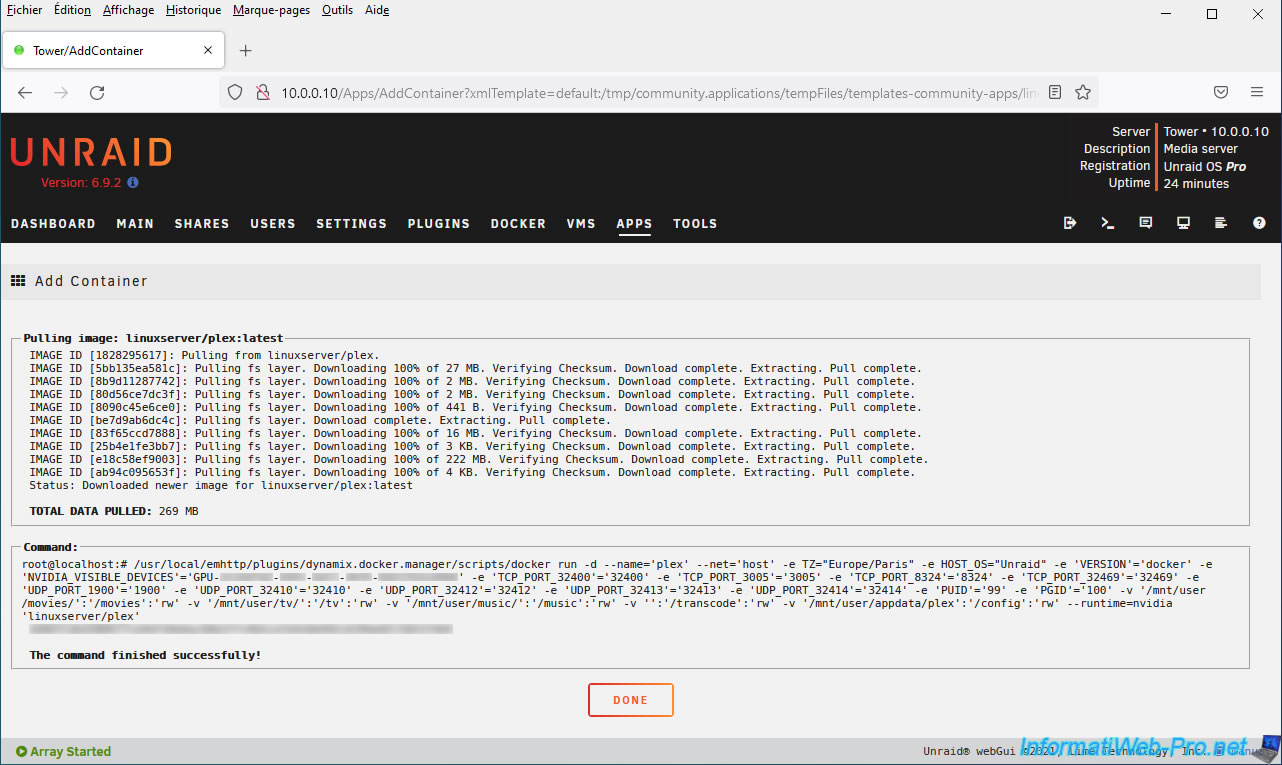This screenshot has width=1282, height=765.
Task: Click the Unraid logout icon
Action: click(1070, 224)
